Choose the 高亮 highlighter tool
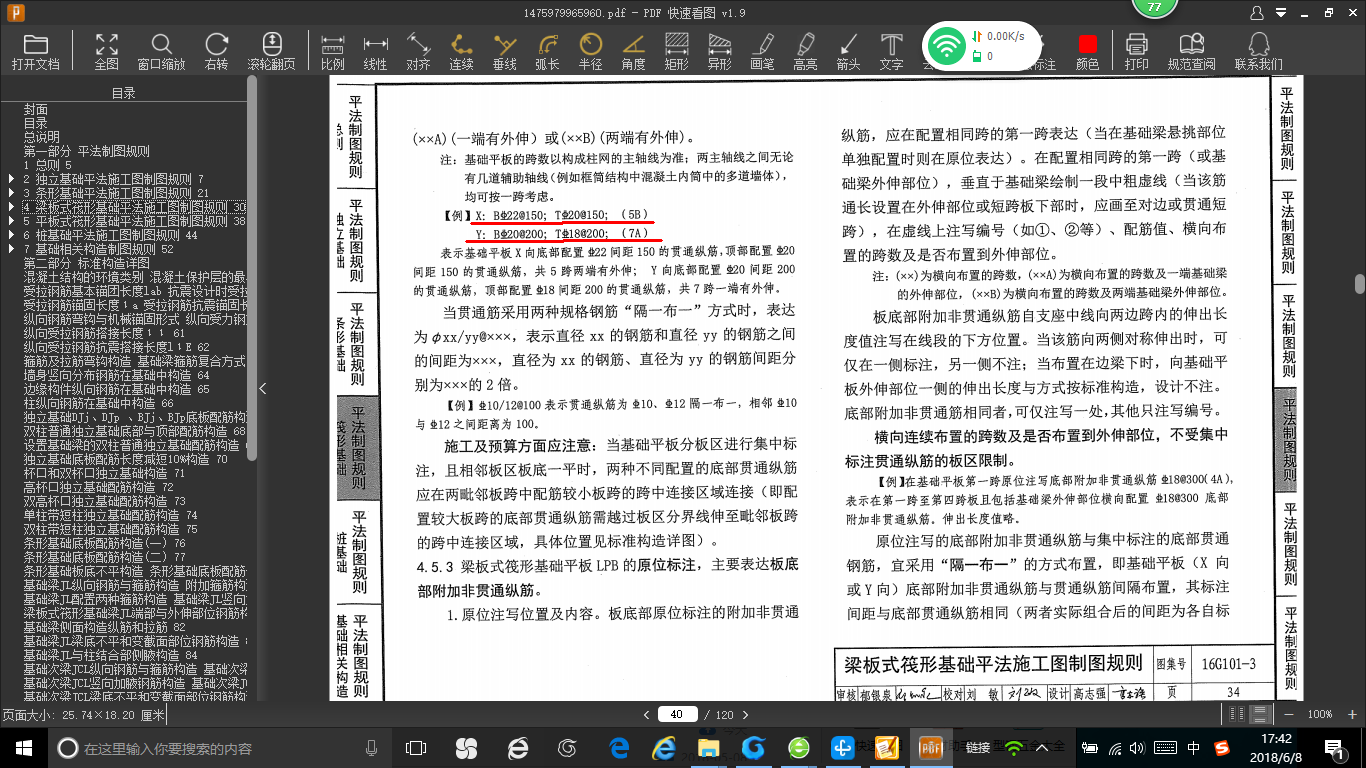The image size is (1366, 768). click(805, 51)
